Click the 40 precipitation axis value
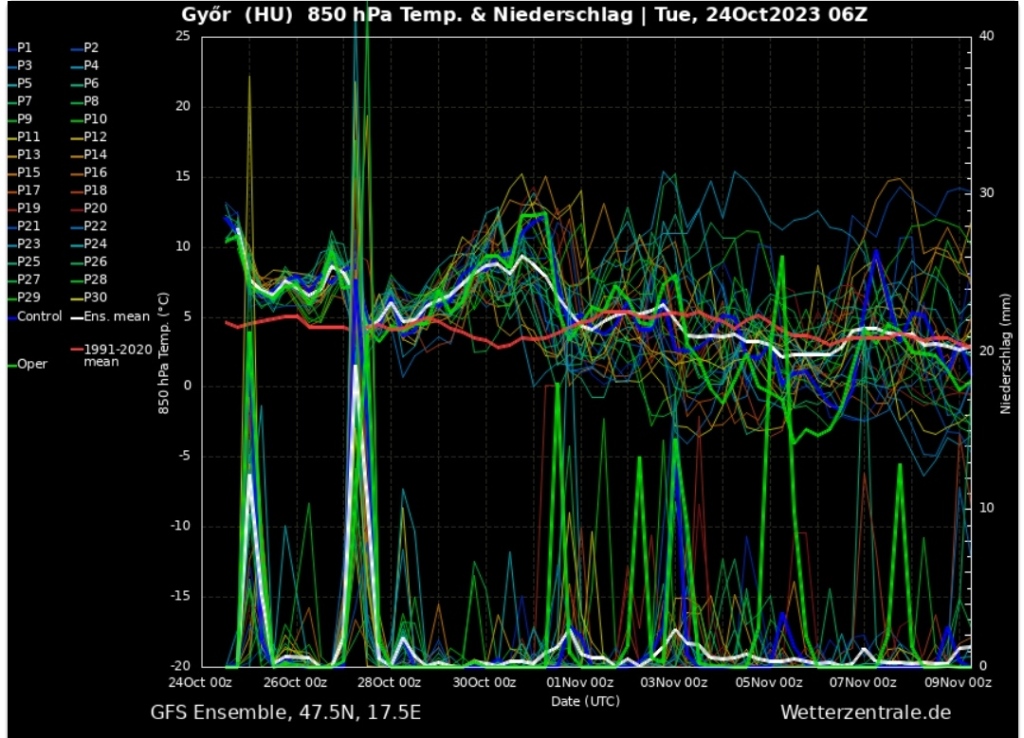This screenshot has width=1024, height=738. click(x=987, y=36)
